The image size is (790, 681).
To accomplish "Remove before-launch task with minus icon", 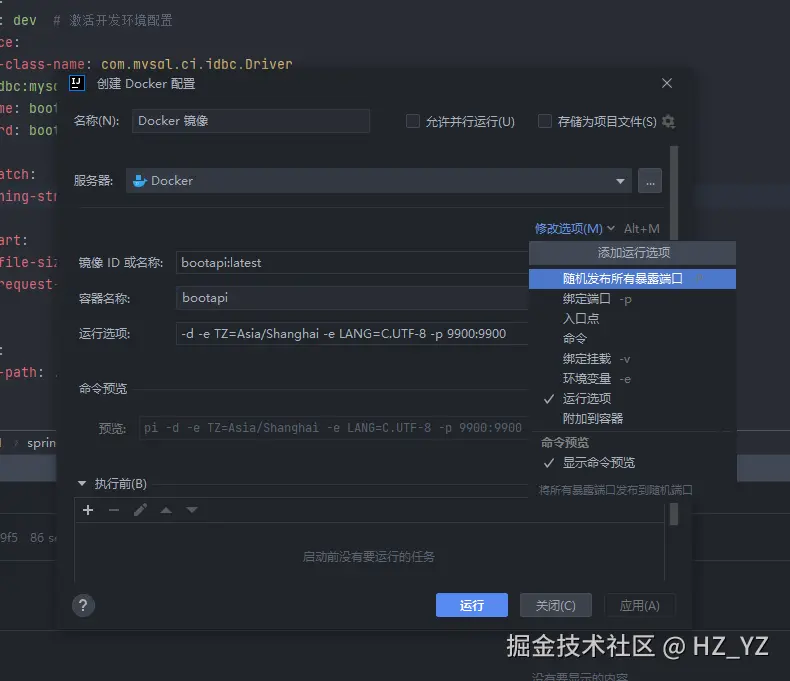I will [x=114, y=510].
